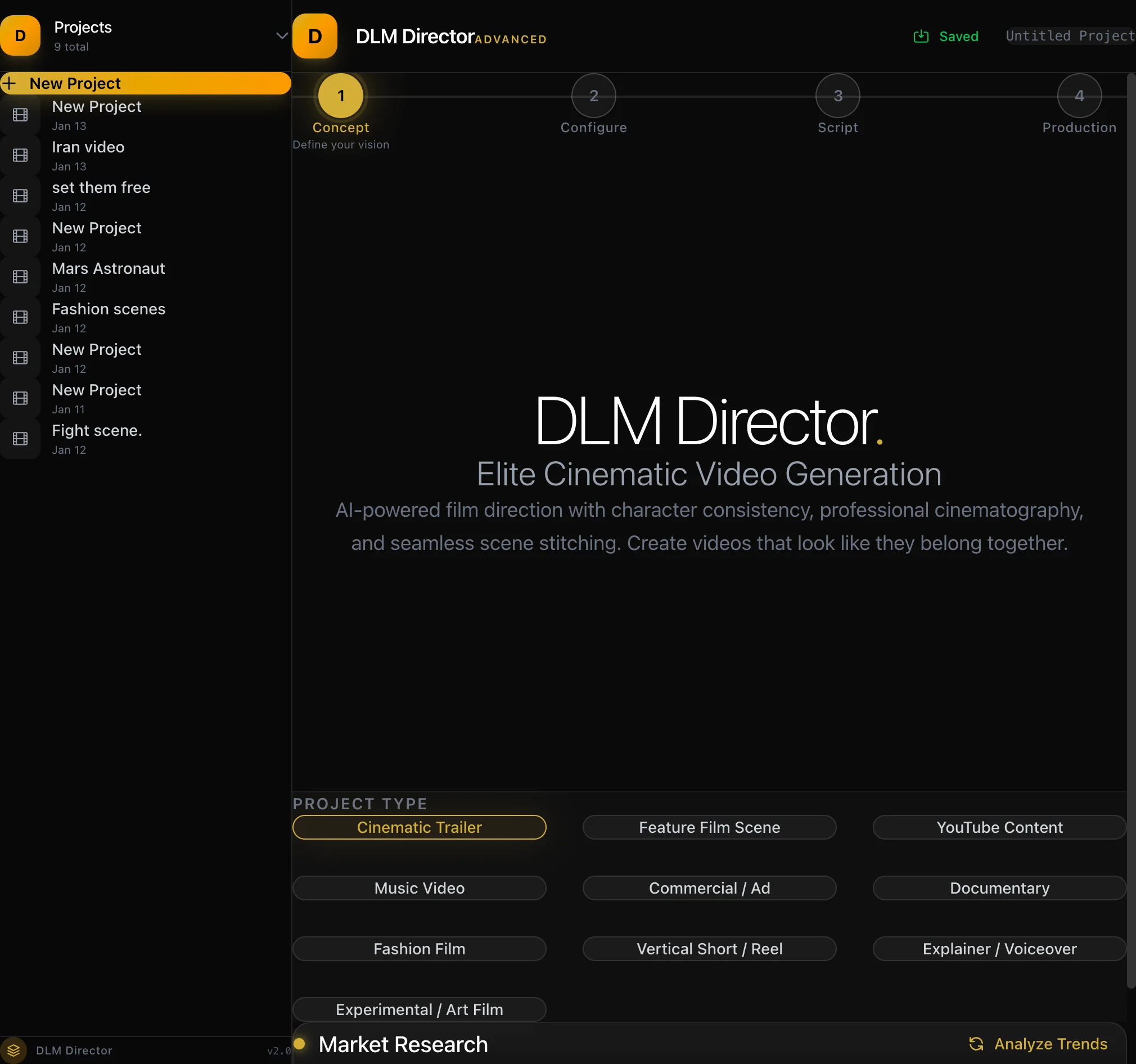1136x1064 pixels.
Task: Go to step 2 Configure
Action: pyautogui.click(x=594, y=96)
